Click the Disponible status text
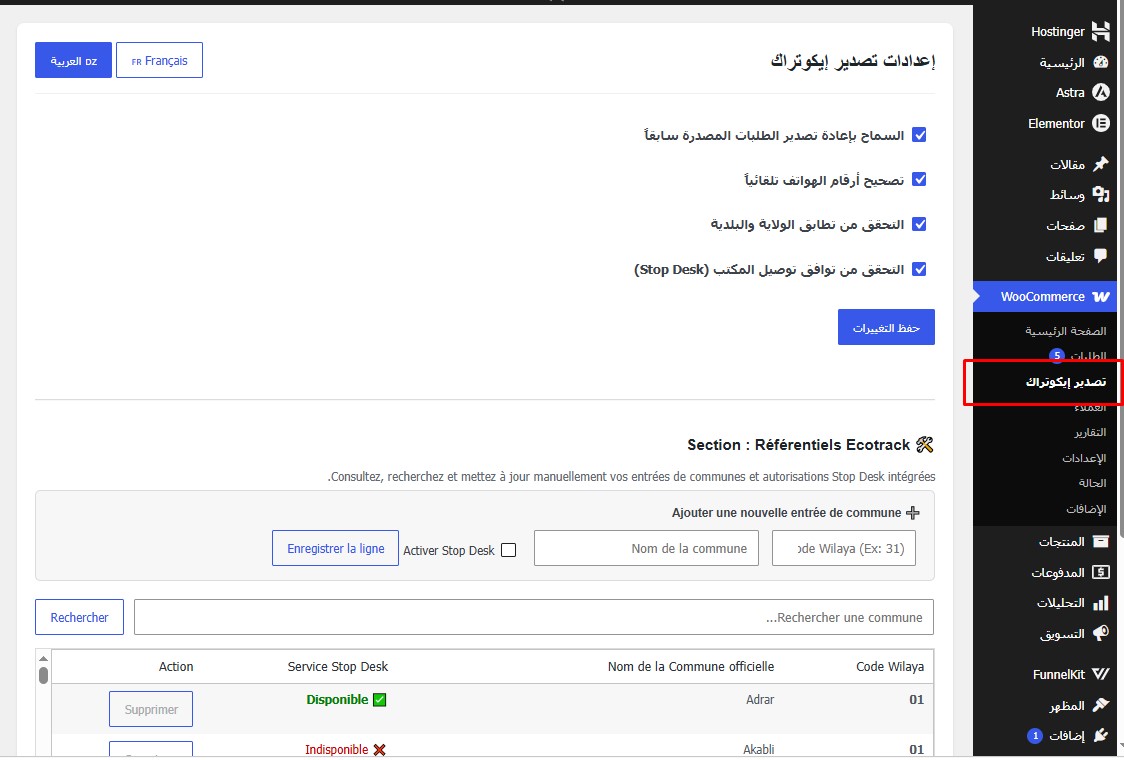Viewport: 1124px width, 760px height. (337, 700)
